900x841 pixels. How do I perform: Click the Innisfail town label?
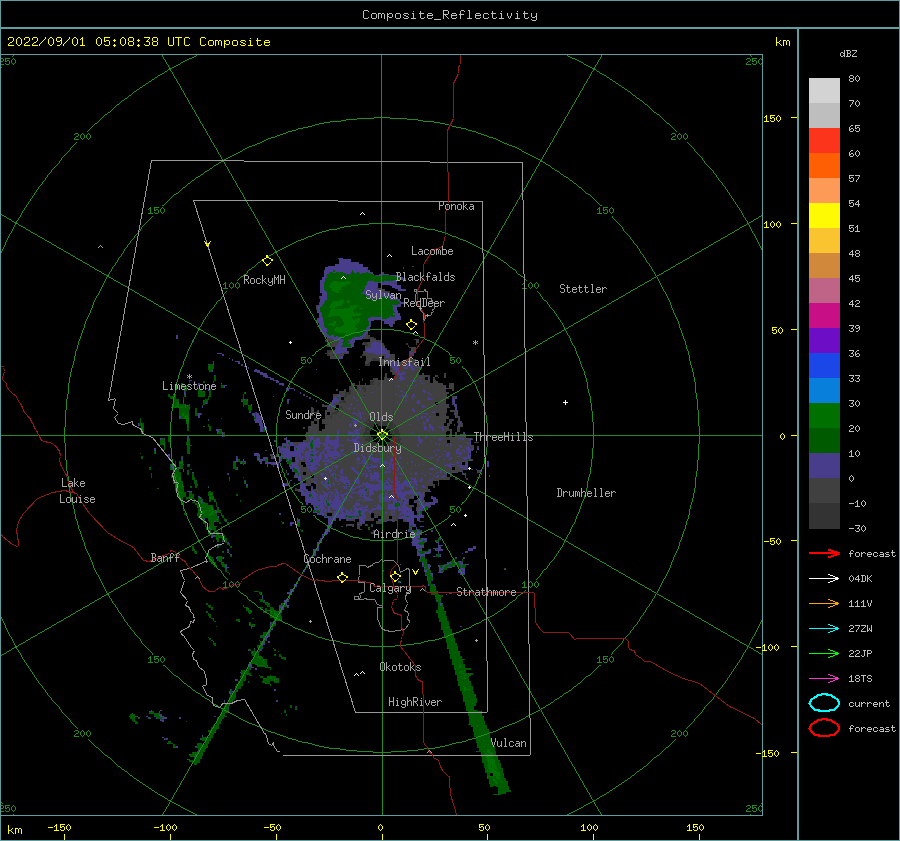(404, 362)
